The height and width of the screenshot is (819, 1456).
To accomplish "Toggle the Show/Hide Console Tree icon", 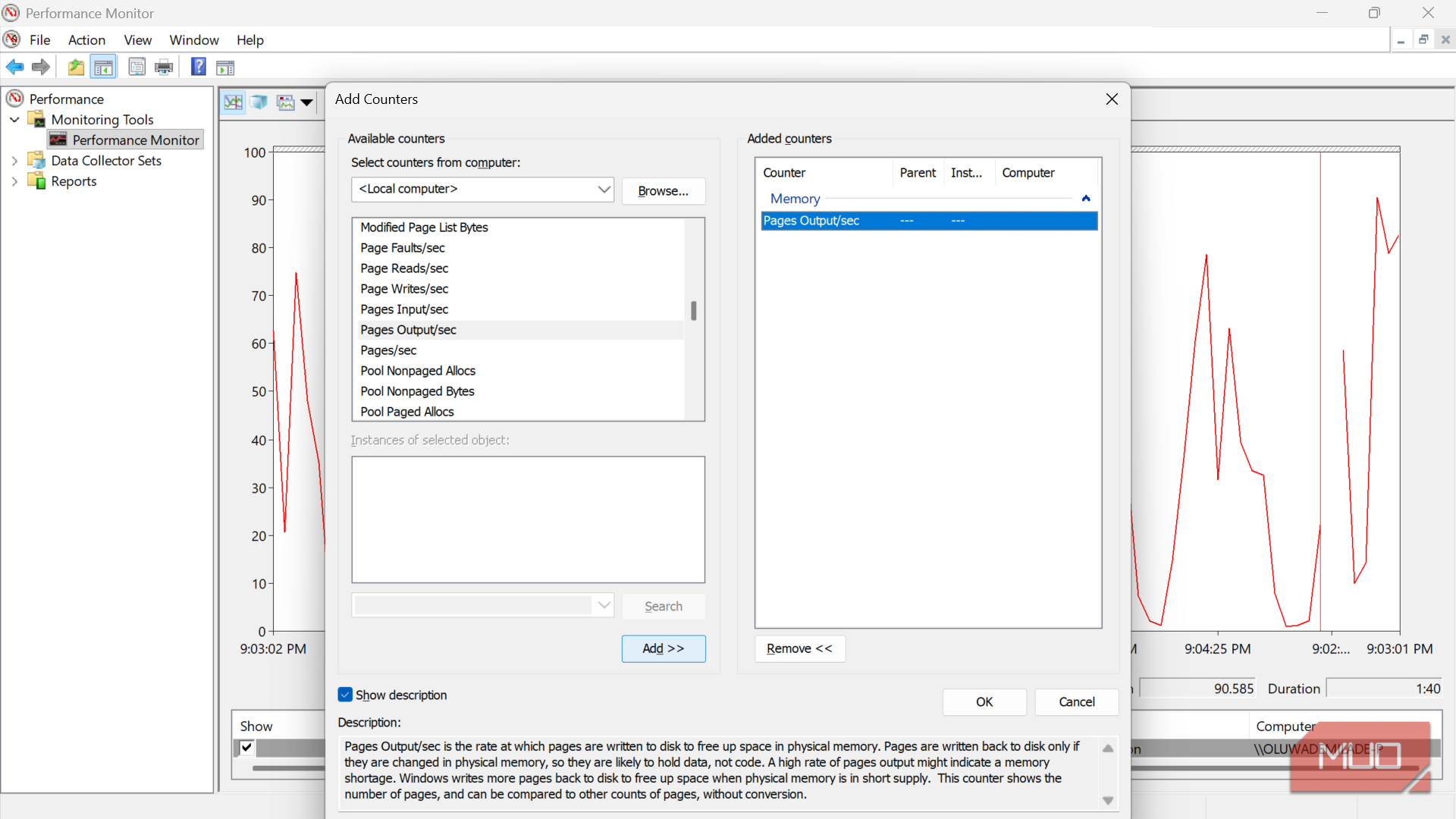I will coord(104,67).
